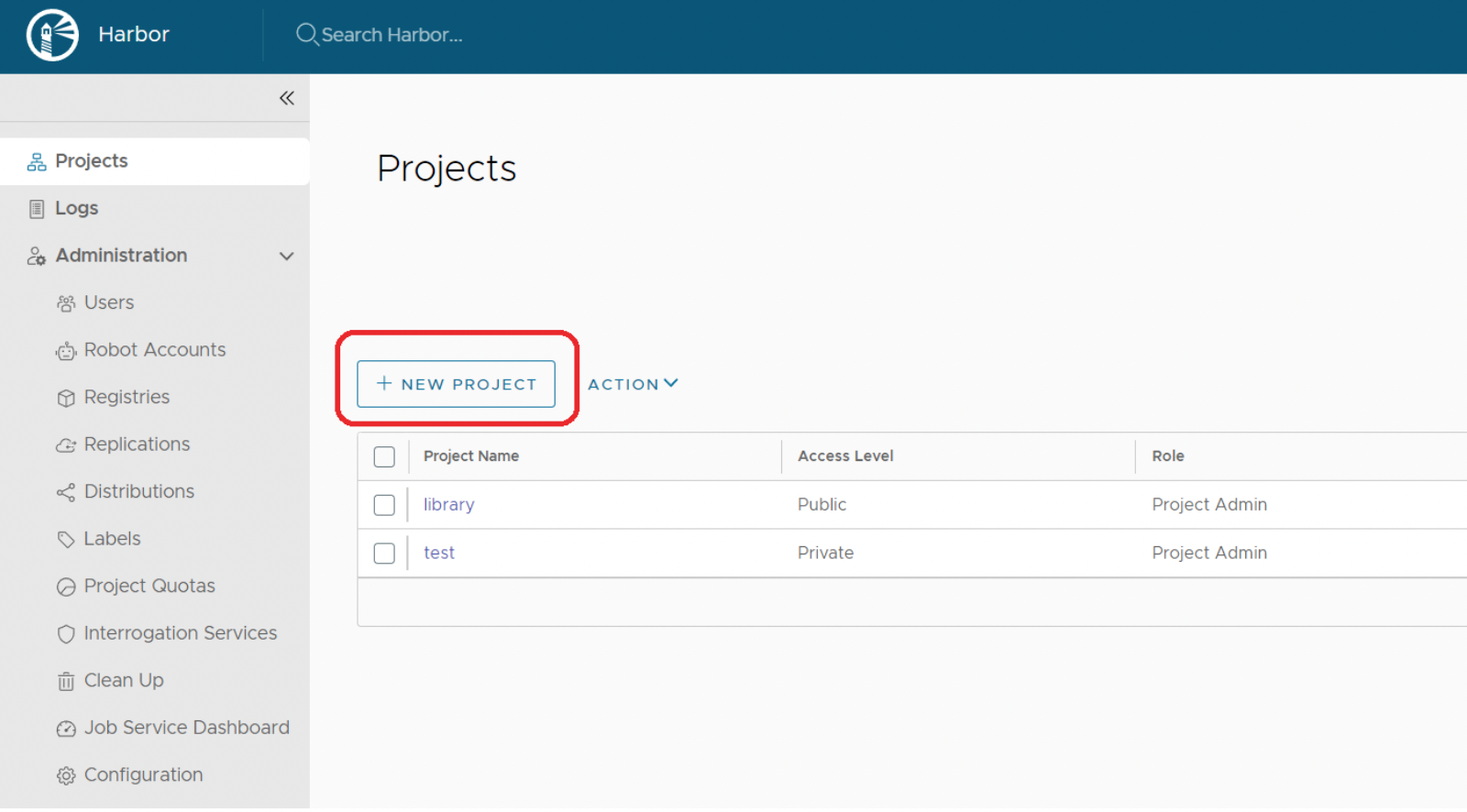The image size is (1467, 812).
Task: Open the Projects menu item
Action: pos(155,161)
